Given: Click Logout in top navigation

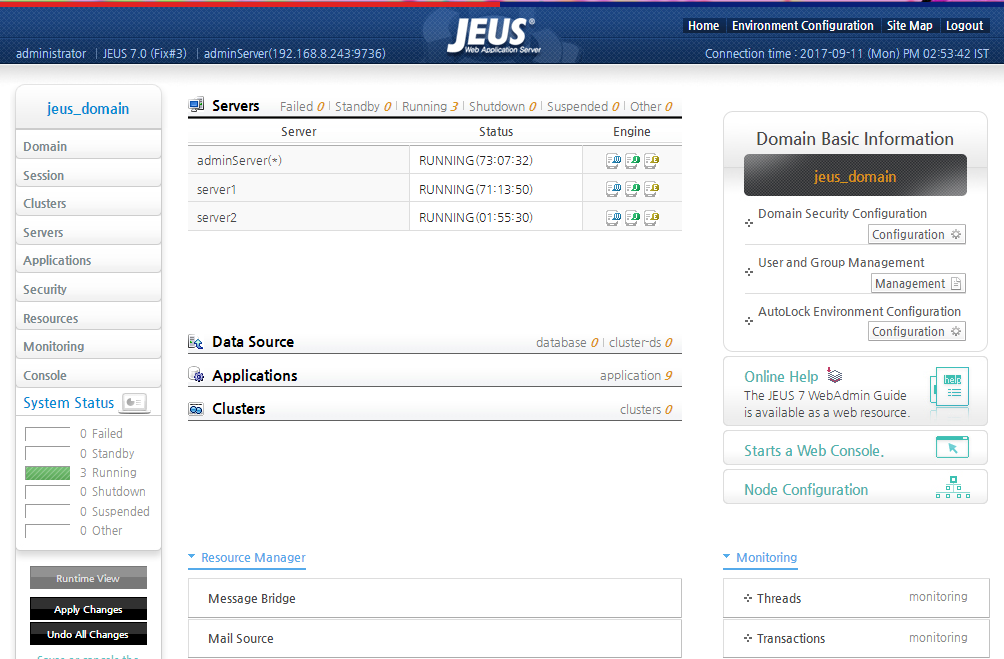Looking at the screenshot, I should click(x=964, y=26).
